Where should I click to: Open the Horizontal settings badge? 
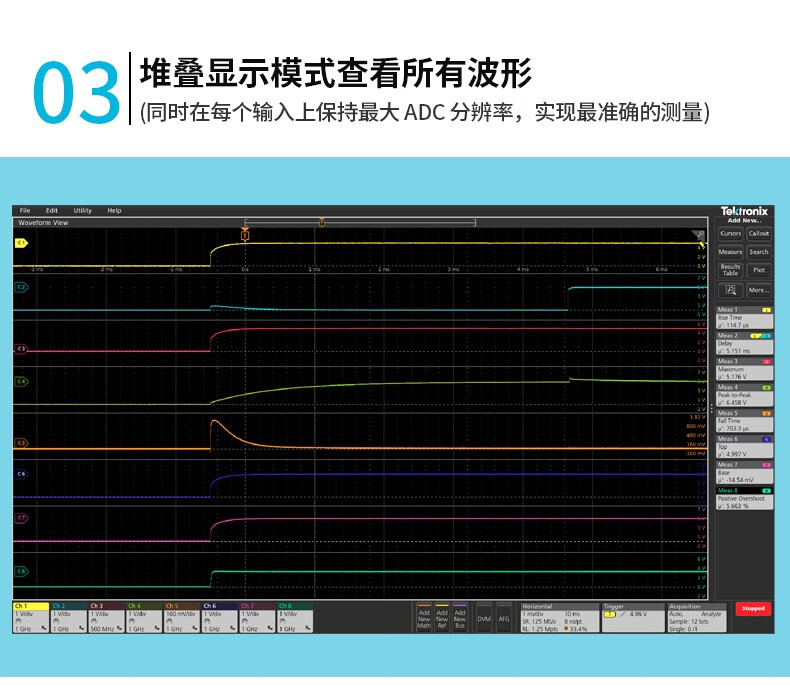[x=558, y=617]
